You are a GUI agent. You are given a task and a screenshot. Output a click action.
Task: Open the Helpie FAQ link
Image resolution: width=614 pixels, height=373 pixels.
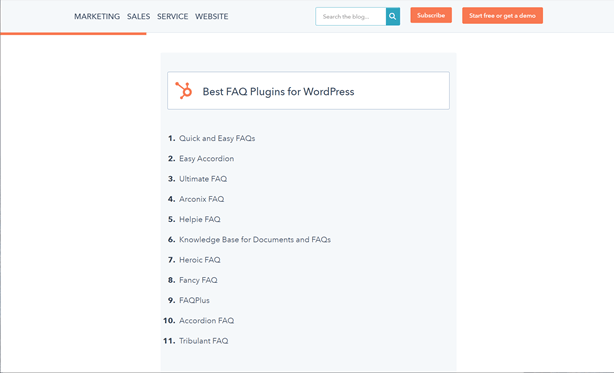tap(200, 219)
